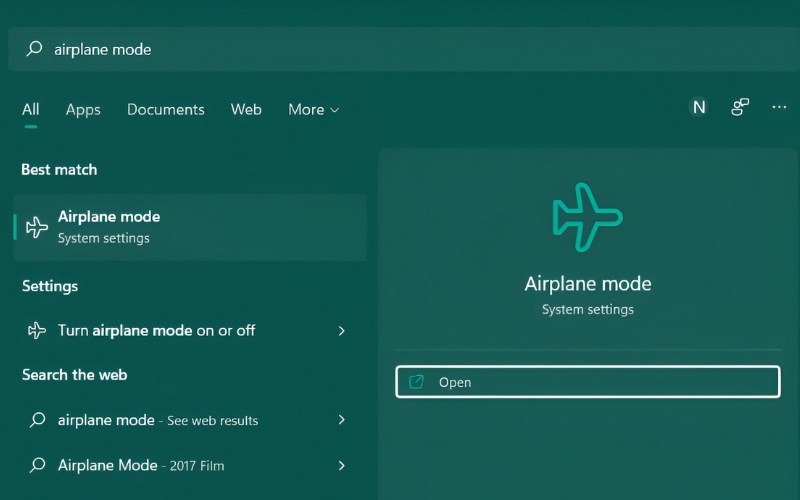Click the Airplane mode title in preview pane
This screenshot has height=500, width=800.
[587, 284]
